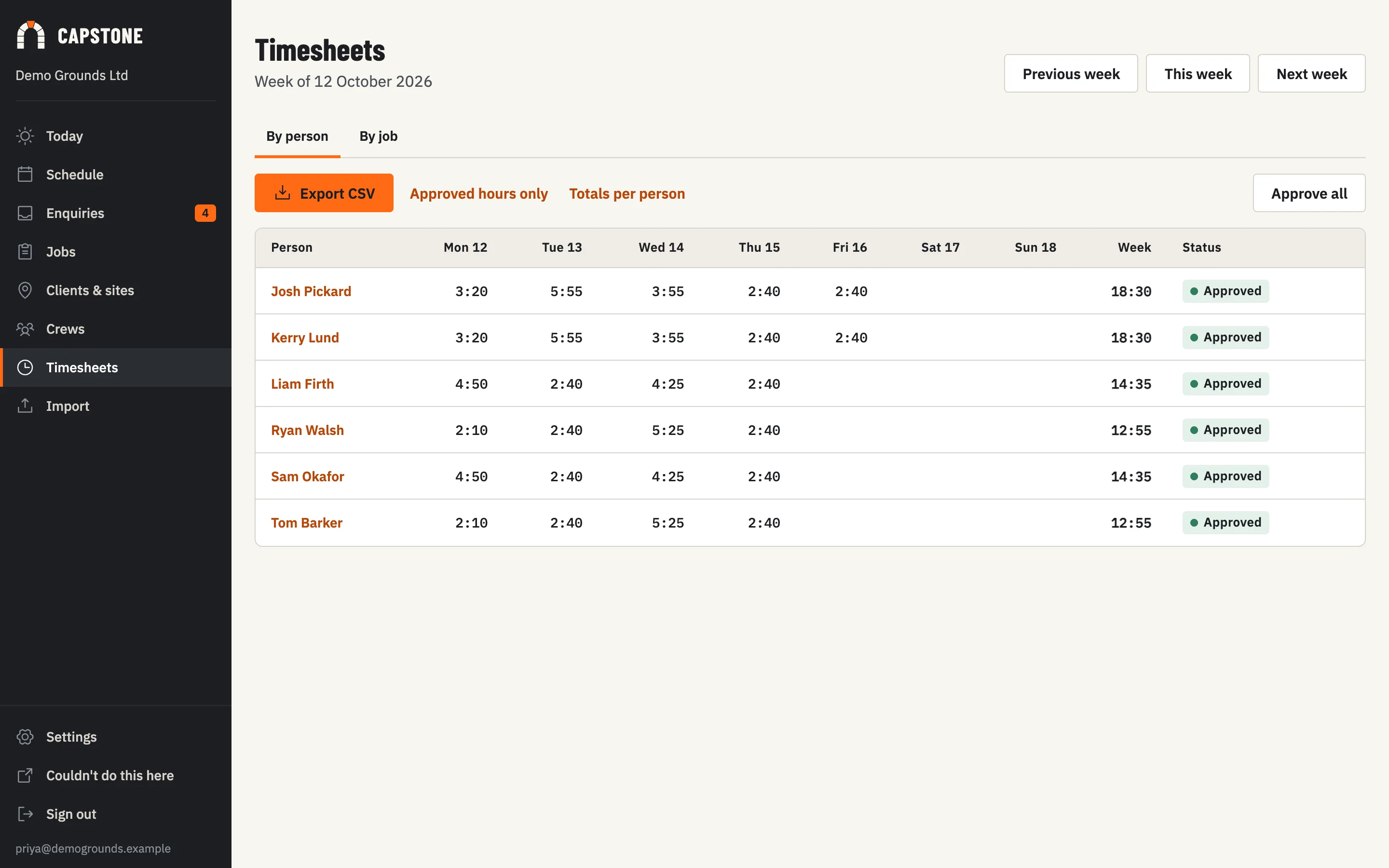Screen dimensions: 1389x868
Task: Click the Wed 14 column header
Action: [661, 247]
